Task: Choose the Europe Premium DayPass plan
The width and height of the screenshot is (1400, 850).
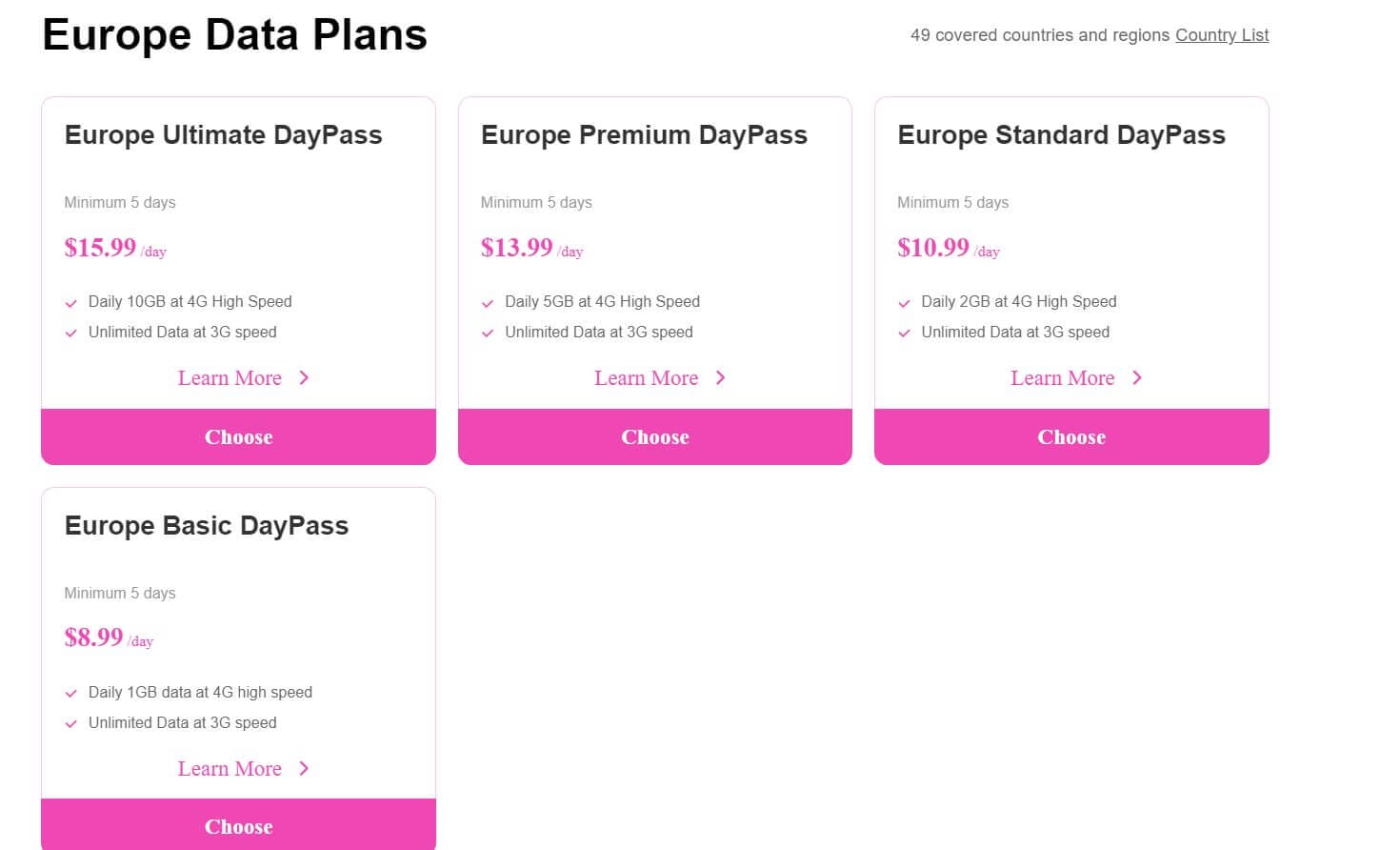Action: point(654,436)
